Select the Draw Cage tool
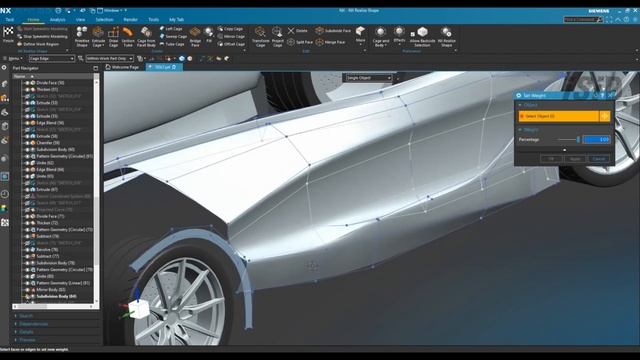Image resolution: width=640 pixels, height=360 pixels. [x=113, y=36]
